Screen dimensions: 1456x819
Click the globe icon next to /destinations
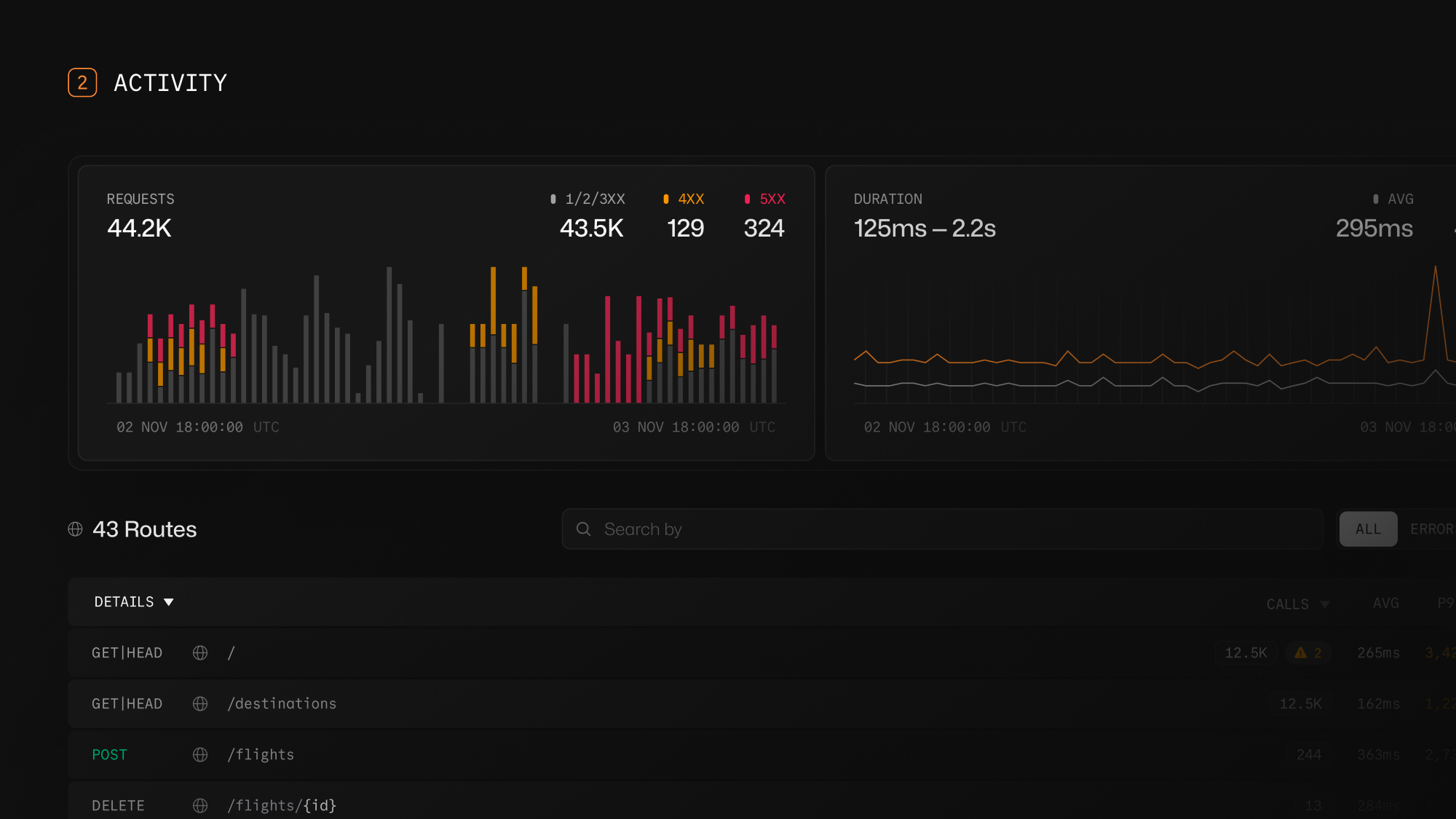200,704
